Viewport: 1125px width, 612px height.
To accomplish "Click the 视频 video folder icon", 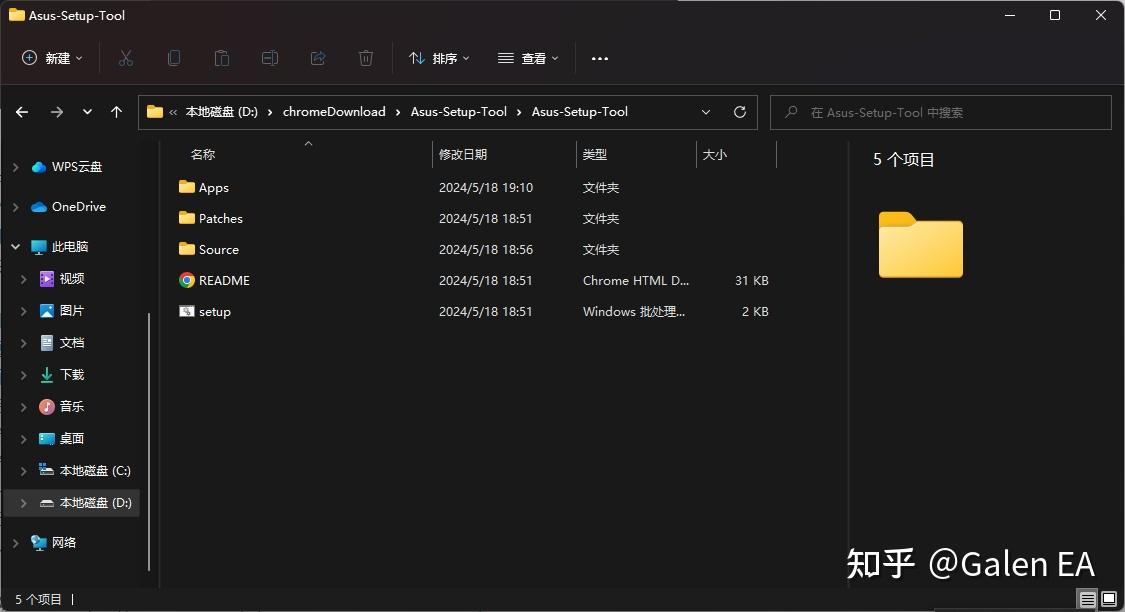I will coord(47,278).
